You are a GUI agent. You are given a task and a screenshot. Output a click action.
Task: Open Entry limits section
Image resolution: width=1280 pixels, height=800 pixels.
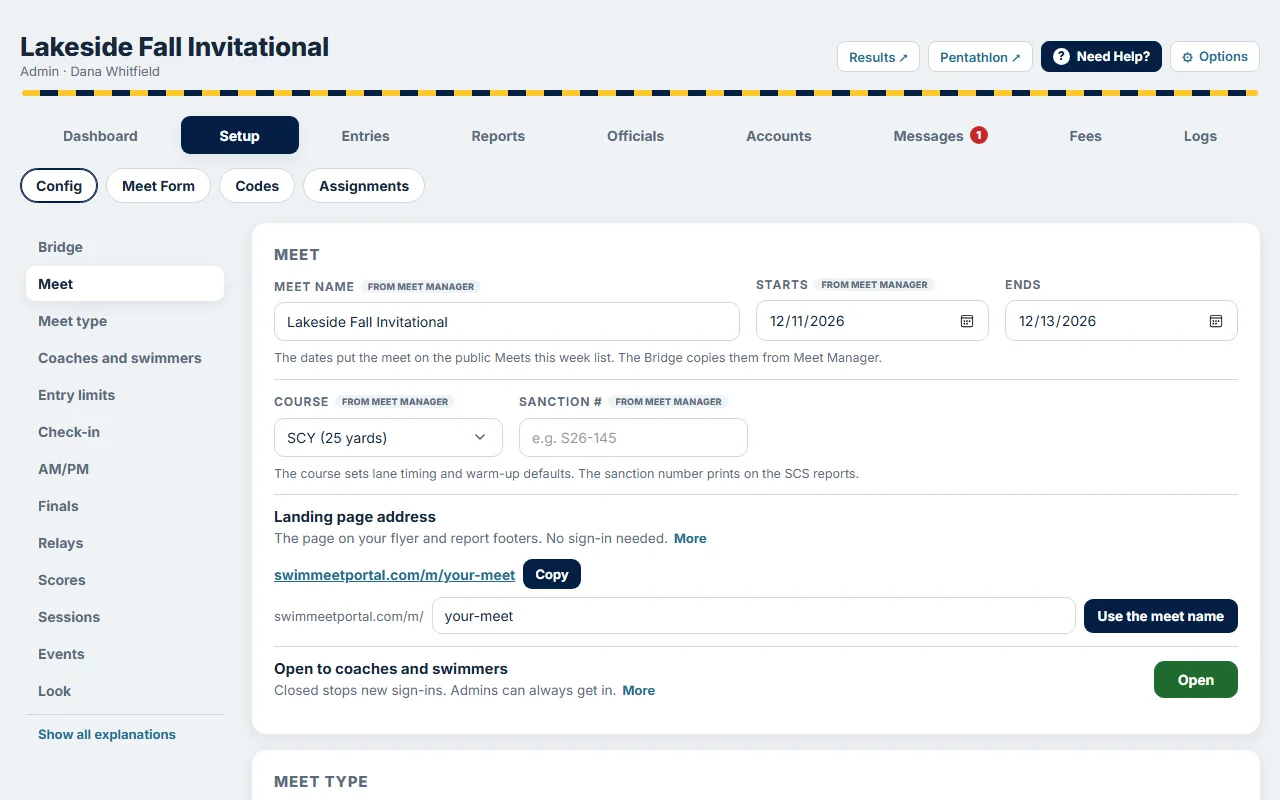click(x=125, y=395)
